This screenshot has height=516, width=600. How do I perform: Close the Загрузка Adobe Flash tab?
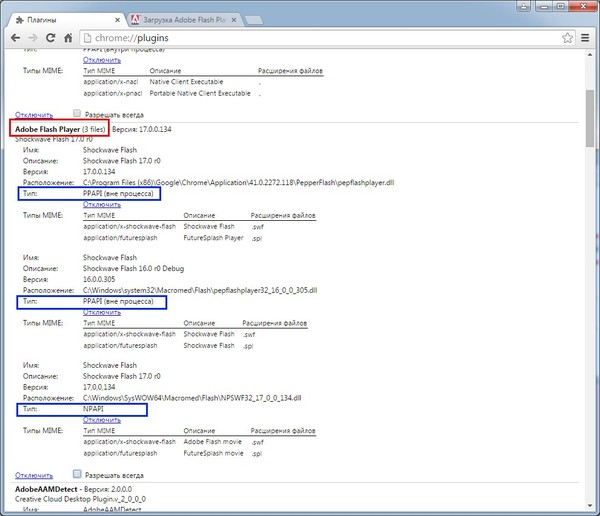[x=234, y=20]
